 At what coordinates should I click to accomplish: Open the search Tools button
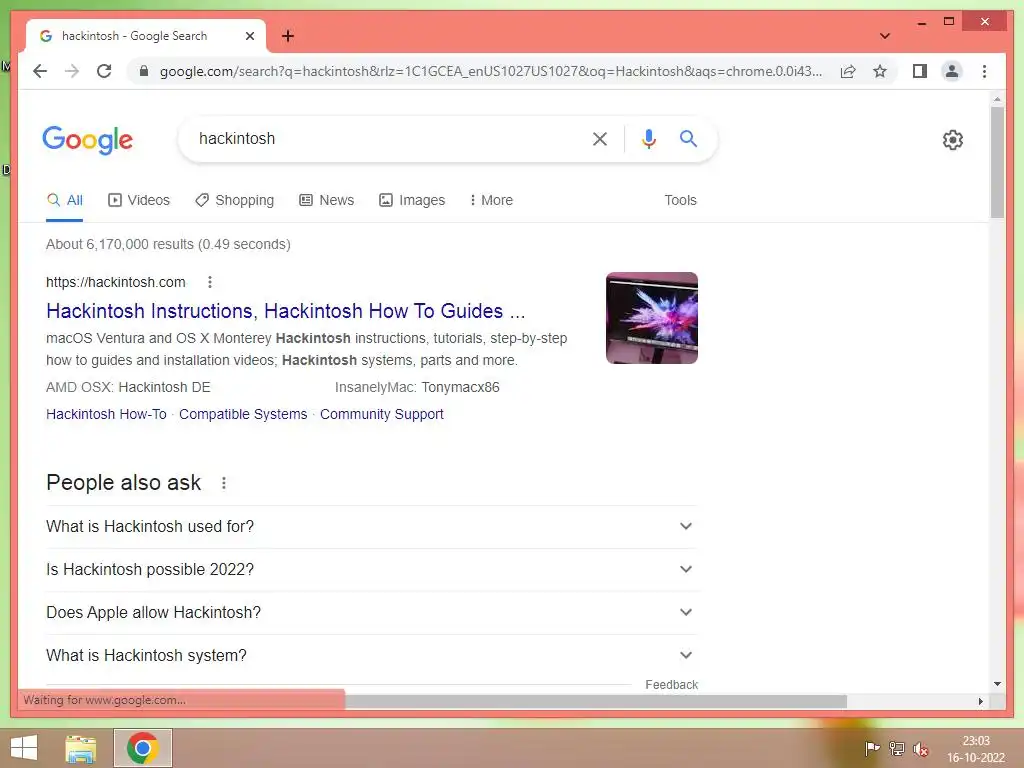[x=680, y=200]
